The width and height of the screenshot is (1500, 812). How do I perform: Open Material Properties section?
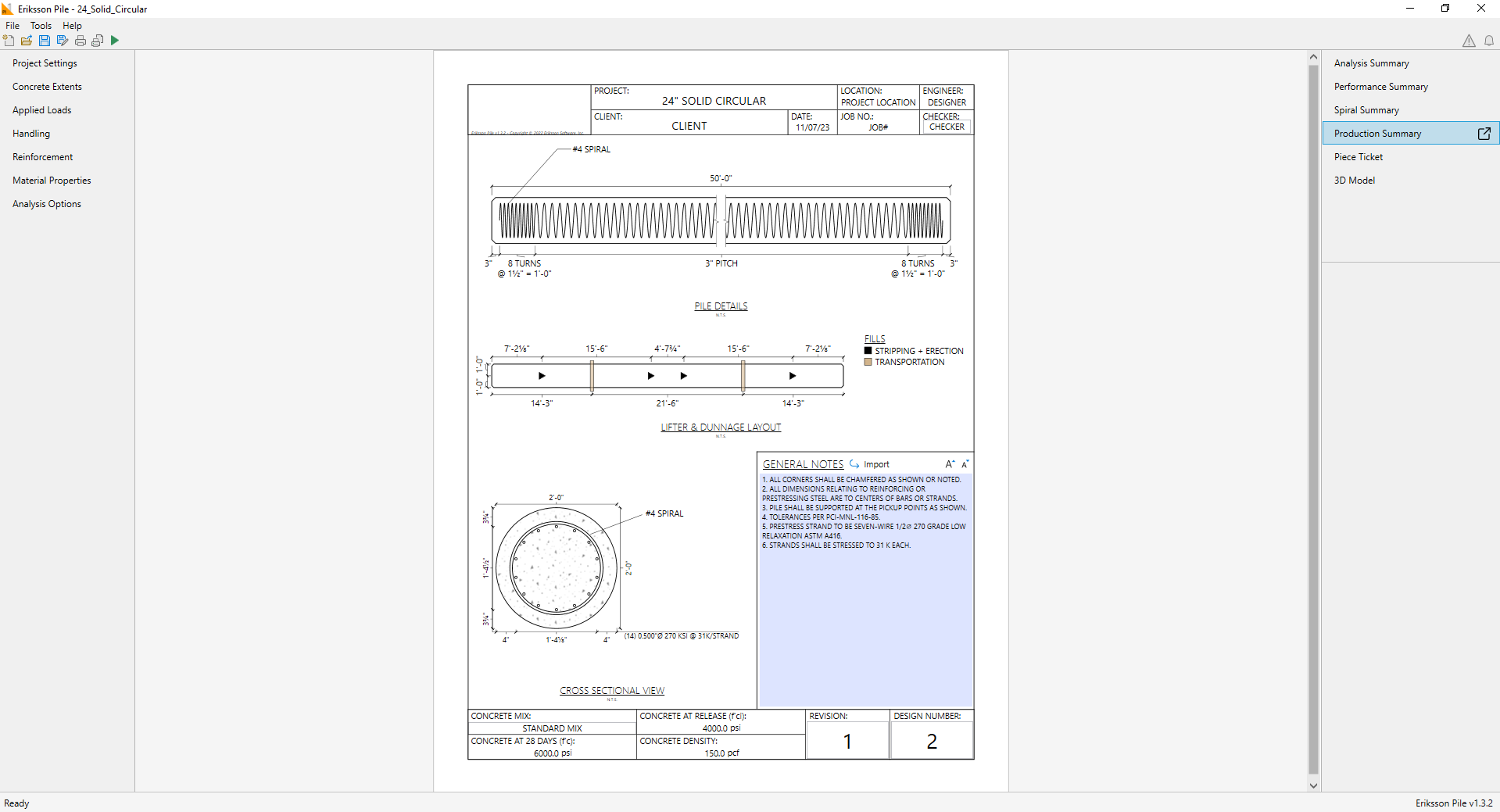(x=52, y=181)
